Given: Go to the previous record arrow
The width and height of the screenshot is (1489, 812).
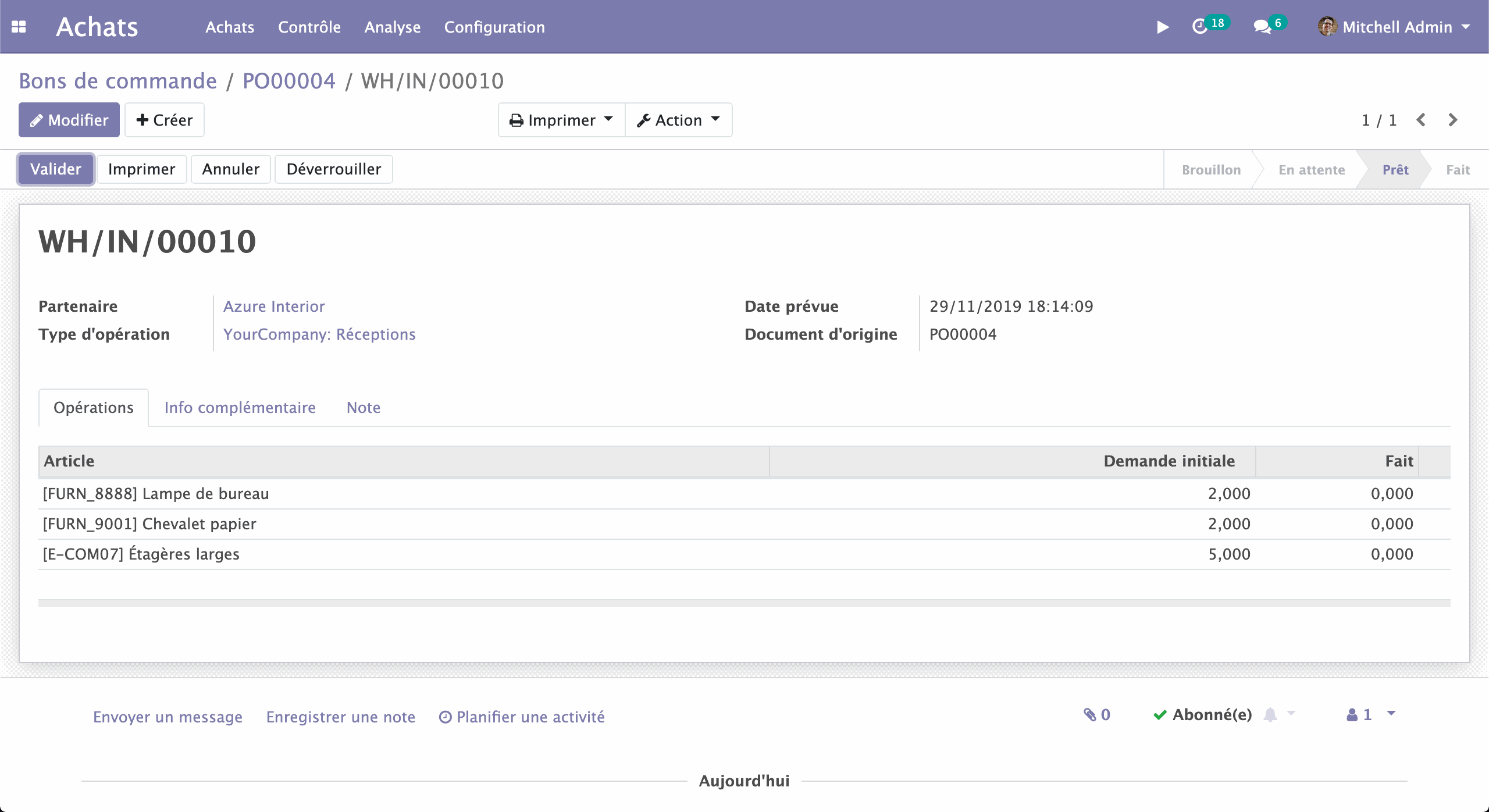Looking at the screenshot, I should pos(1421,120).
